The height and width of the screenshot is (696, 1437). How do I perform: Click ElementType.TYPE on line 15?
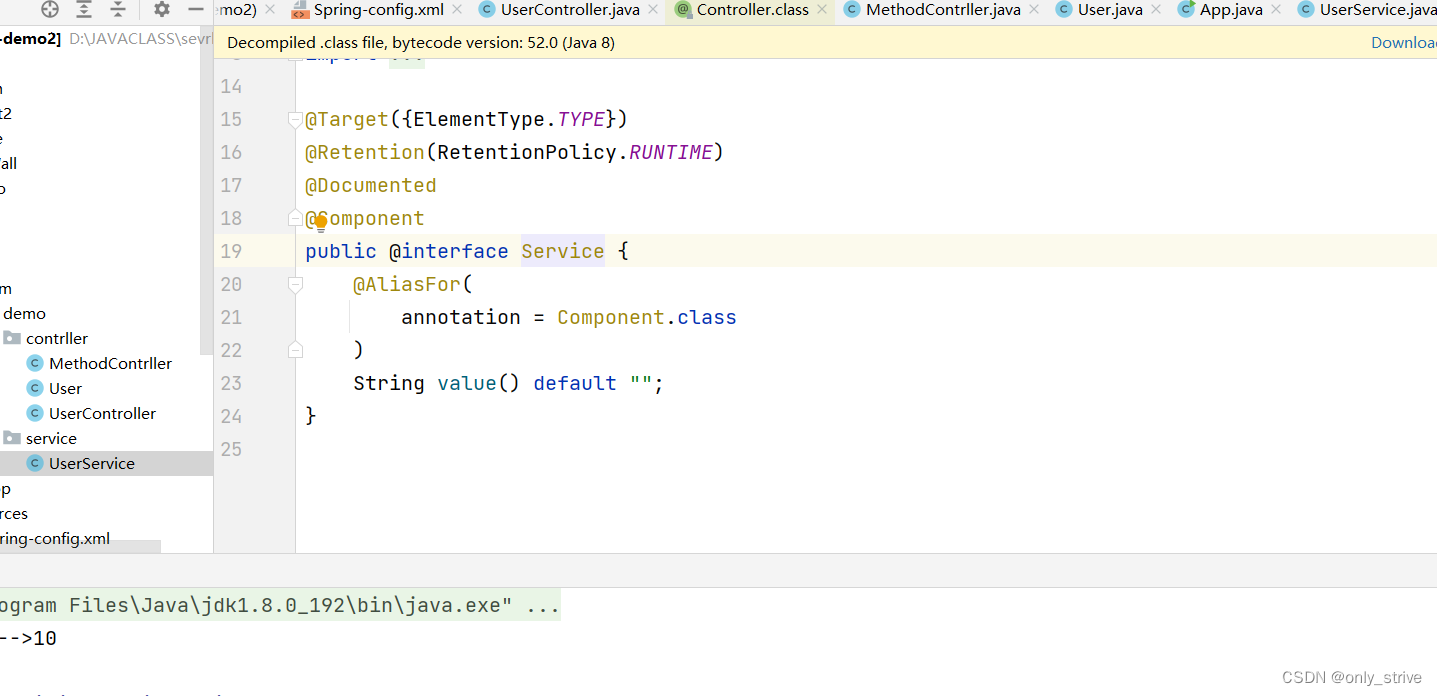tap(509, 119)
